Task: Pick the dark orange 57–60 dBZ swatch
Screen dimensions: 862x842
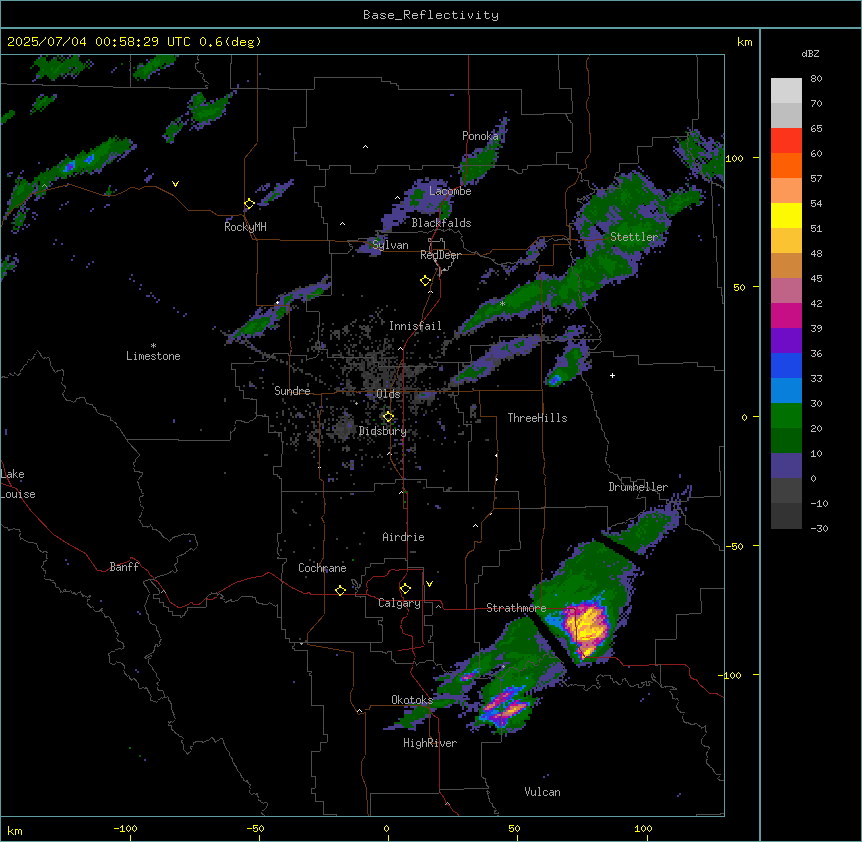Action: click(x=786, y=165)
